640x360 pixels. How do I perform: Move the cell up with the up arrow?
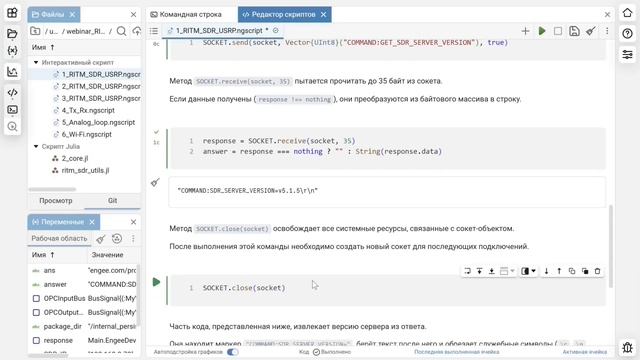(x=559, y=271)
